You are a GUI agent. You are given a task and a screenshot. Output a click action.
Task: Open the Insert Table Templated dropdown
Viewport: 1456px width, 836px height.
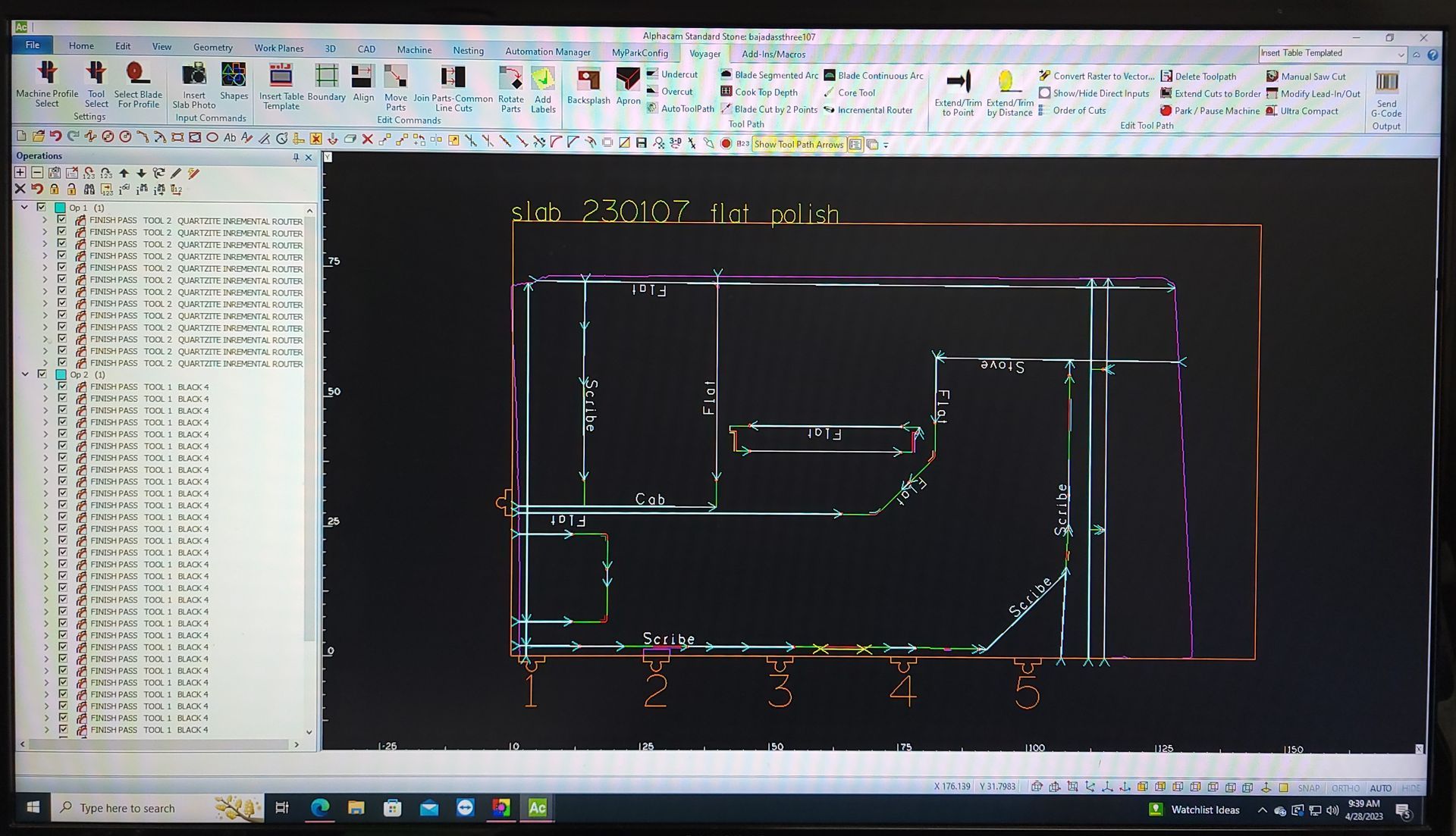[x=1400, y=54]
